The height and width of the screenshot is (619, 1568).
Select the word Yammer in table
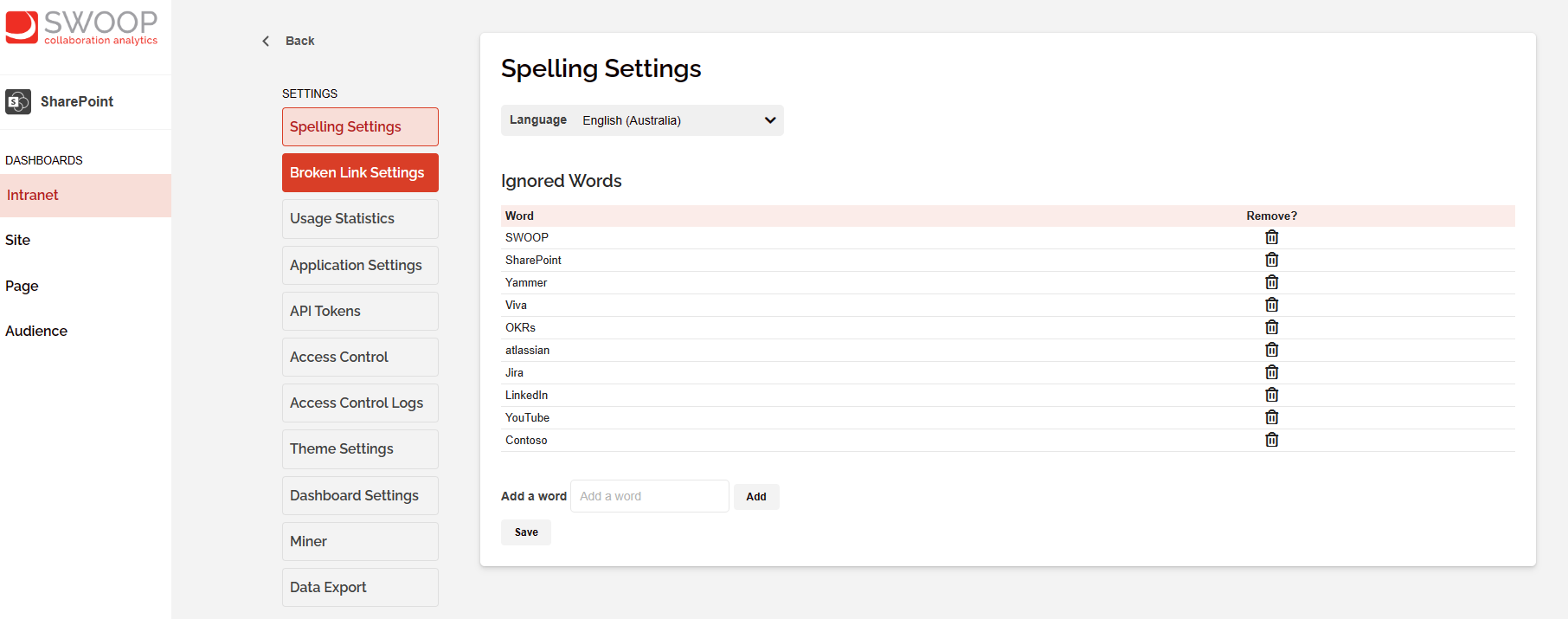pos(526,282)
